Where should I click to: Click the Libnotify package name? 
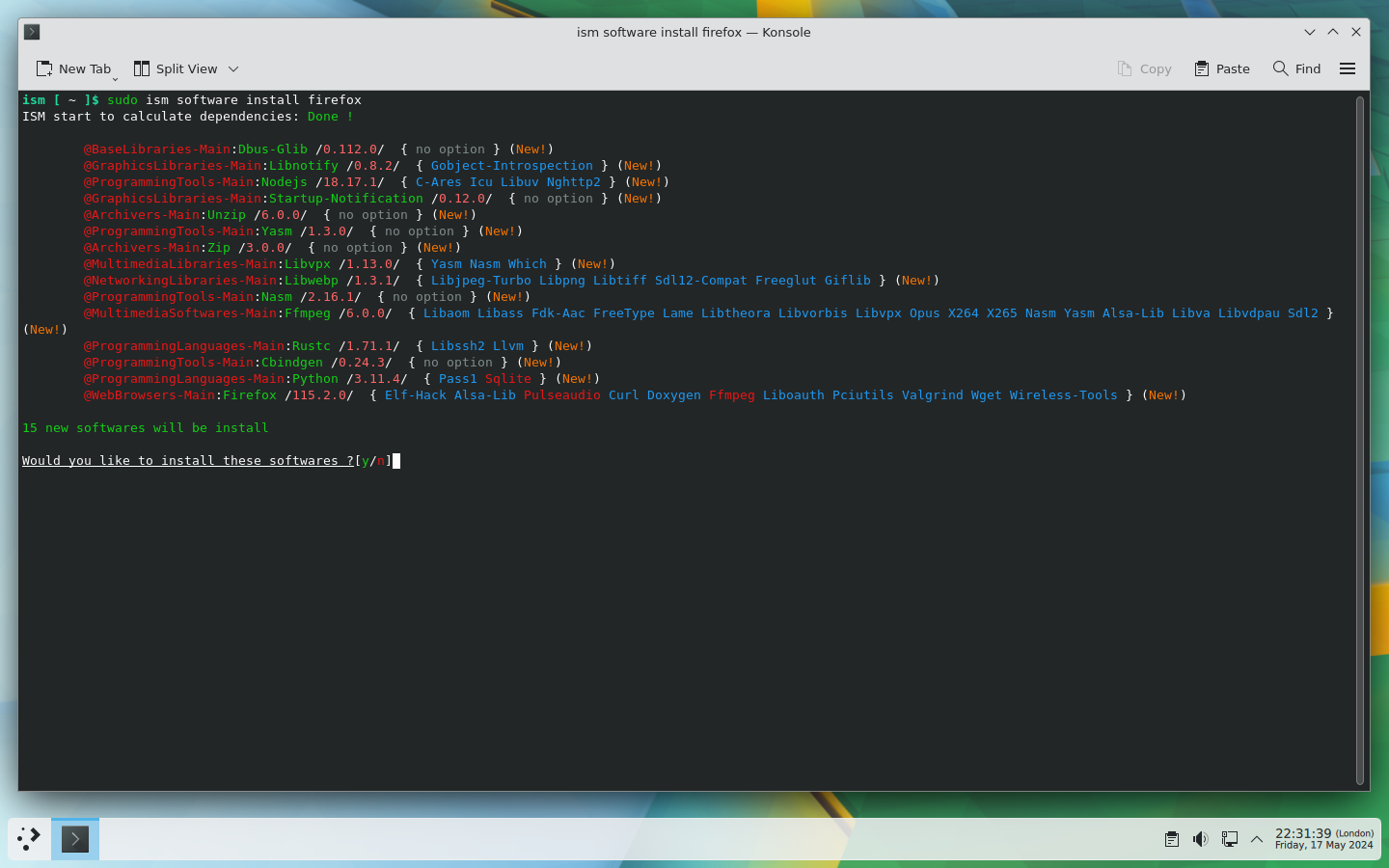point(304,166)
